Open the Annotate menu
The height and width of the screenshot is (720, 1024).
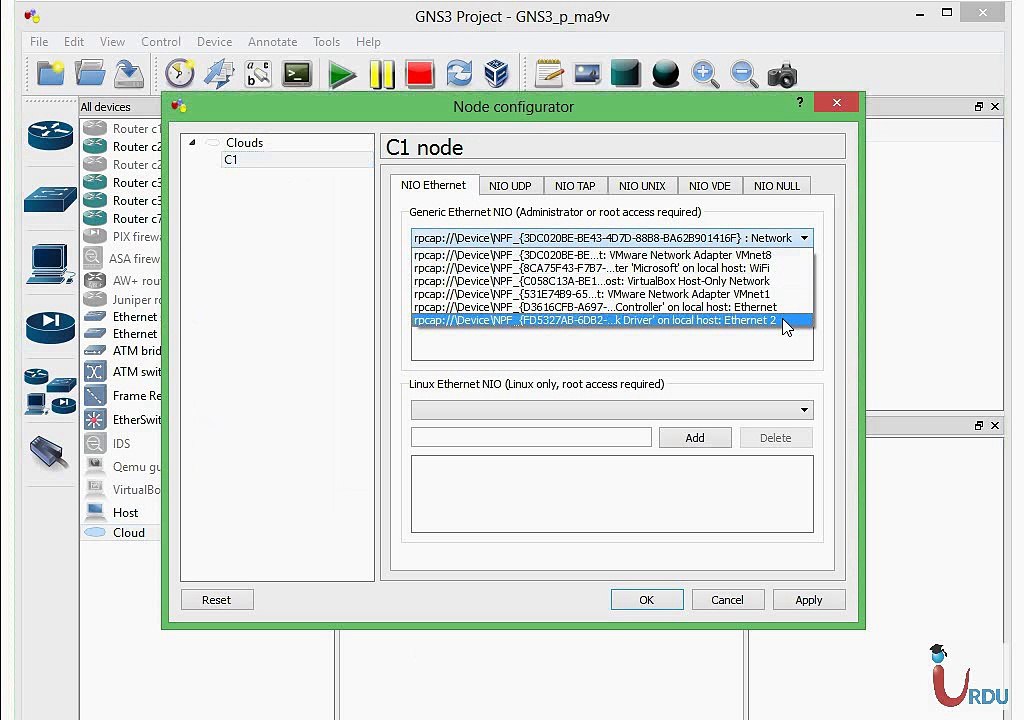click(x=272, y=42)
